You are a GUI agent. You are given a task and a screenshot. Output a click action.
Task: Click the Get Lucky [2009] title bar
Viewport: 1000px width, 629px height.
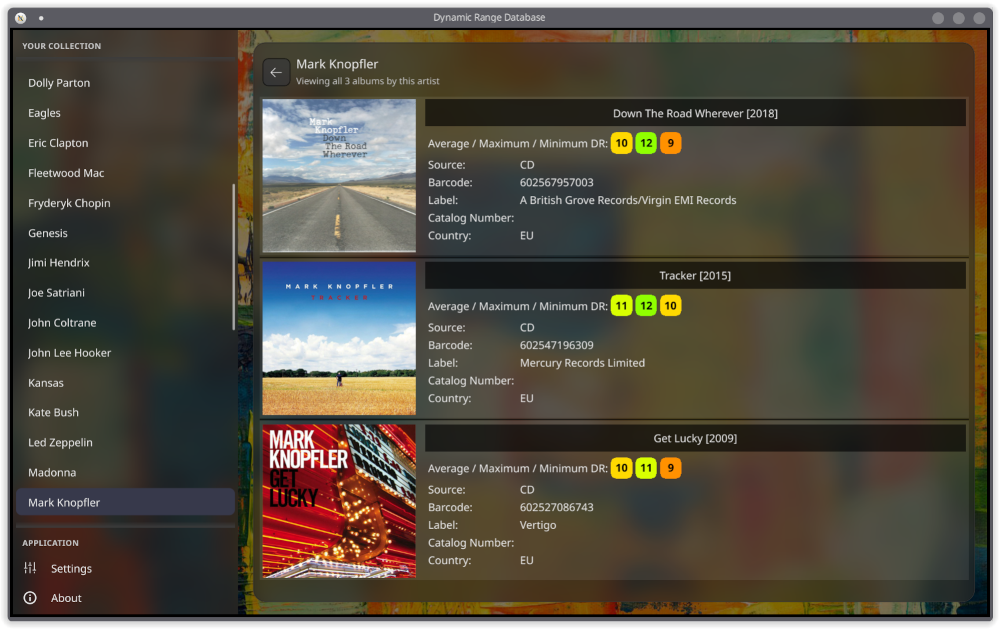tap(695, 438)
